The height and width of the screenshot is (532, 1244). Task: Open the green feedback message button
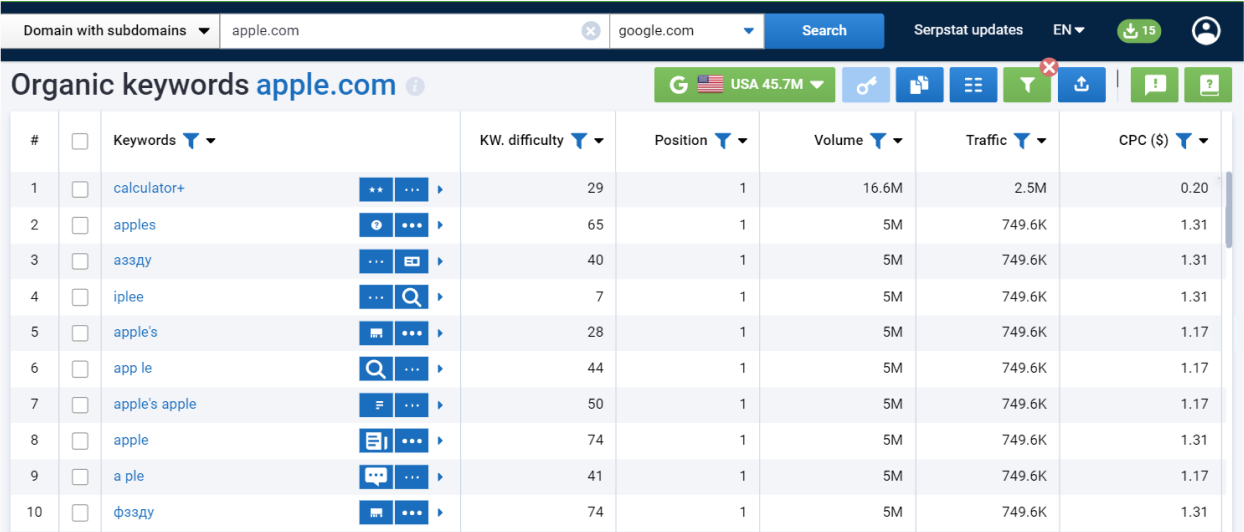tap(1155, 86)
